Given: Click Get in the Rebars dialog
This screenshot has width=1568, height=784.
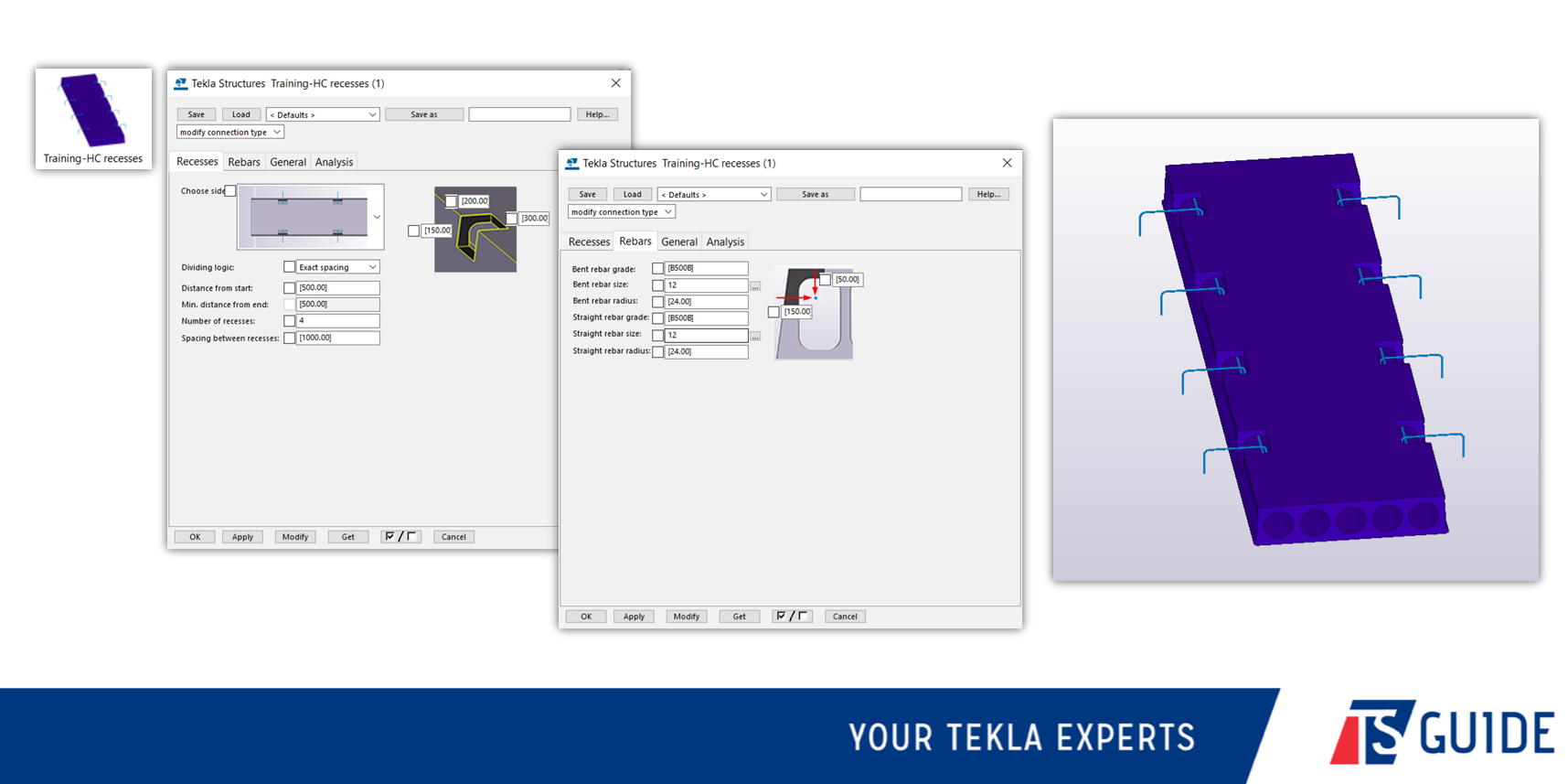Looking at the screenshot, I should (740, 617).
